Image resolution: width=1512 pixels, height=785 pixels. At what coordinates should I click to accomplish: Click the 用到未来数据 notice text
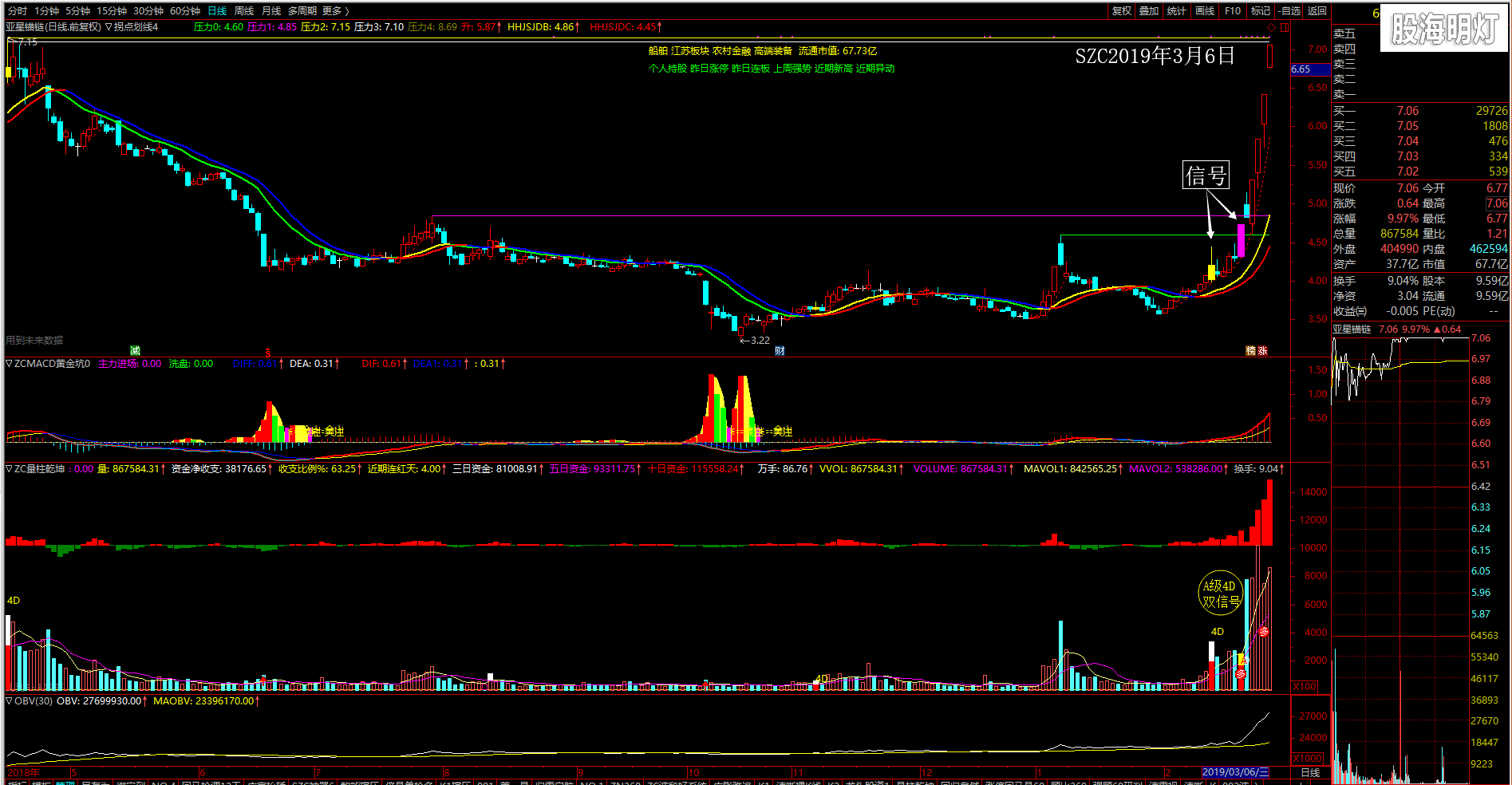(x=34, y=341)
